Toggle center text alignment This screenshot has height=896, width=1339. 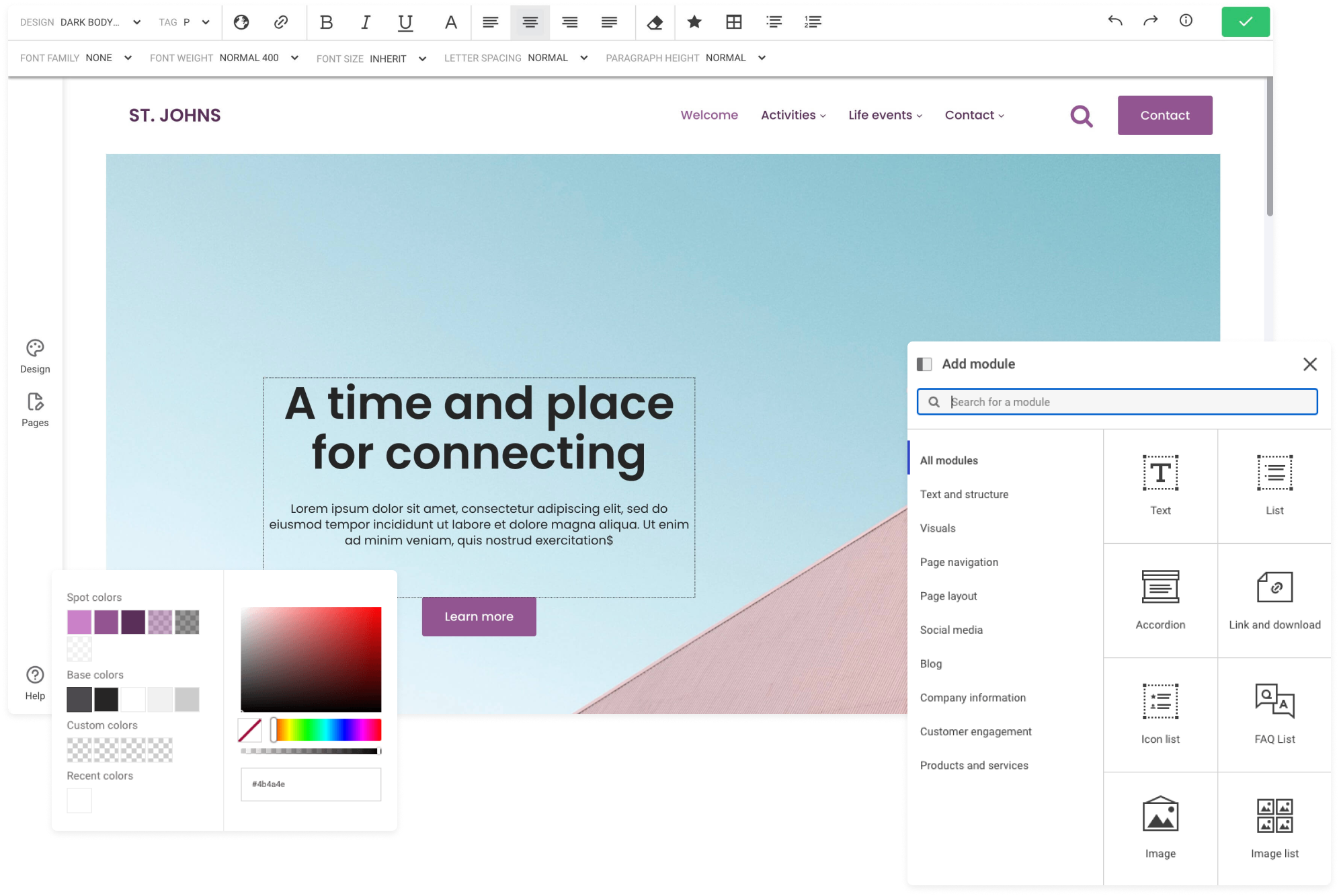(x=530, y=22)
